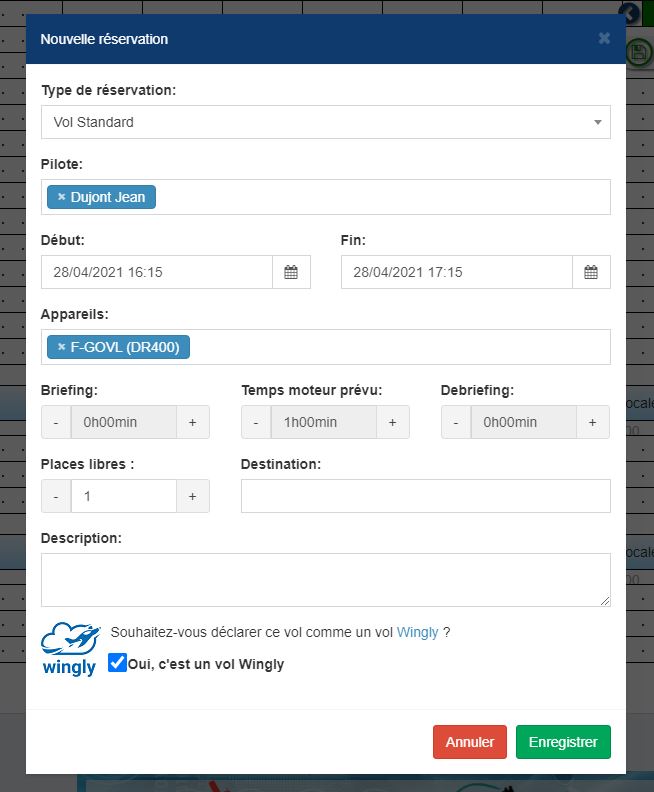Decrease Debriefing time with minus button
The image size is (654, 792).
coord(456,422)
